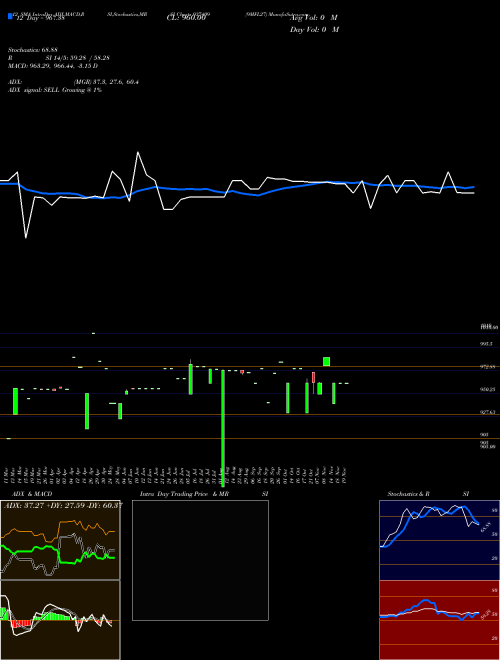Click the MACD histogram panel
The width and height of the screenshot is (500, 660).
[60, 620]
